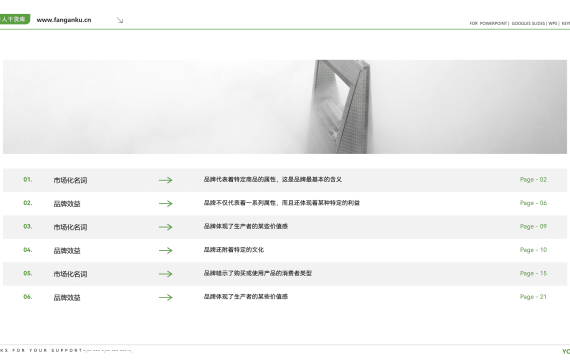Click the green arrow in row 03

(166, 227)
